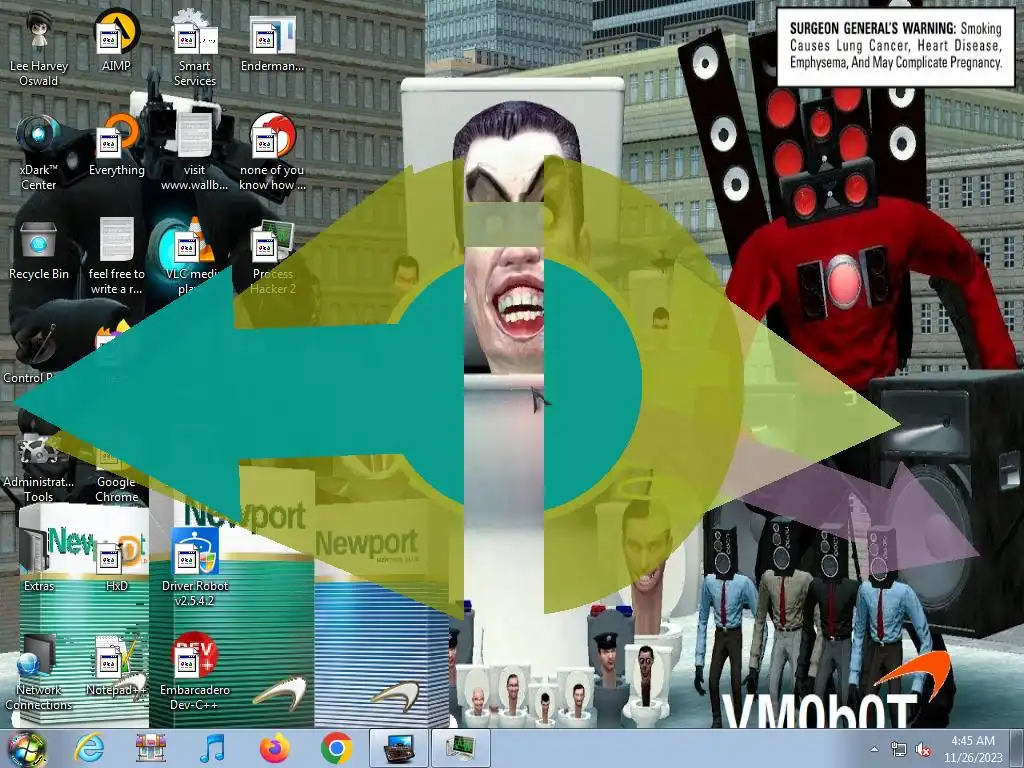Screen dimensions: 1024x768
Task: Select the Enderman... desktop shortcut
Action: 272,41
